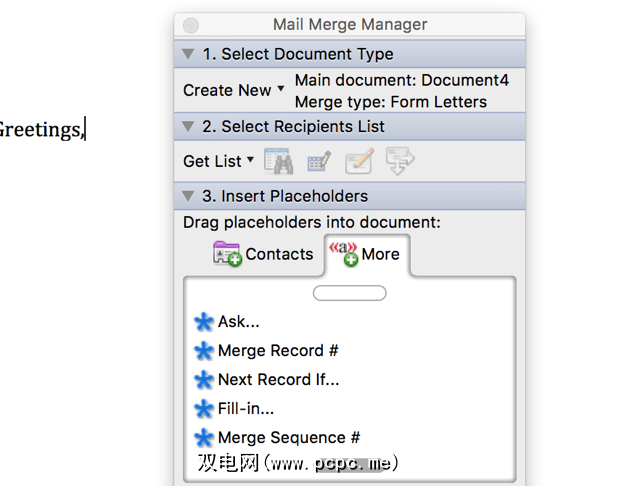Close the Mail Merge Manager window
Screen dimensions: 640x486
[191, 25]
